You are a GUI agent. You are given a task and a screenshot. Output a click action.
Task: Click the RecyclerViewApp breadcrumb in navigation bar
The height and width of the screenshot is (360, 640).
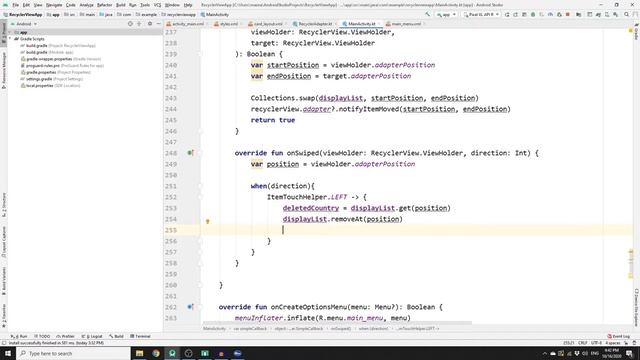[23, 14]
